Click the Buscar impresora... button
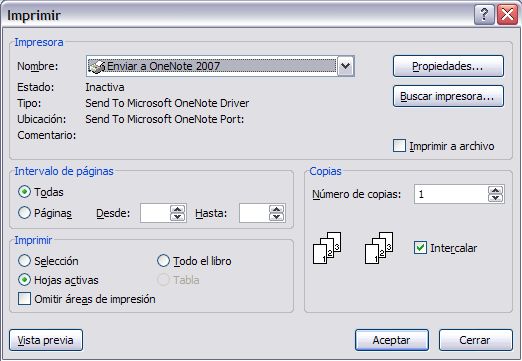 [x=448, y=96]
